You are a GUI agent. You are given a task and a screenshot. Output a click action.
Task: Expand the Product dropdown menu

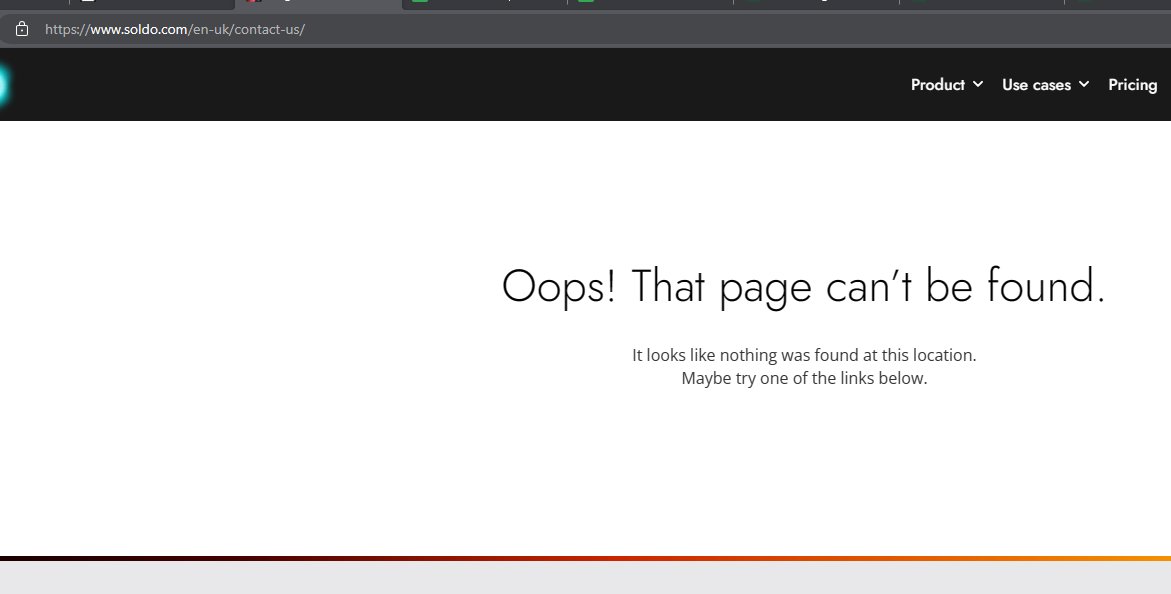pos(946,85)
